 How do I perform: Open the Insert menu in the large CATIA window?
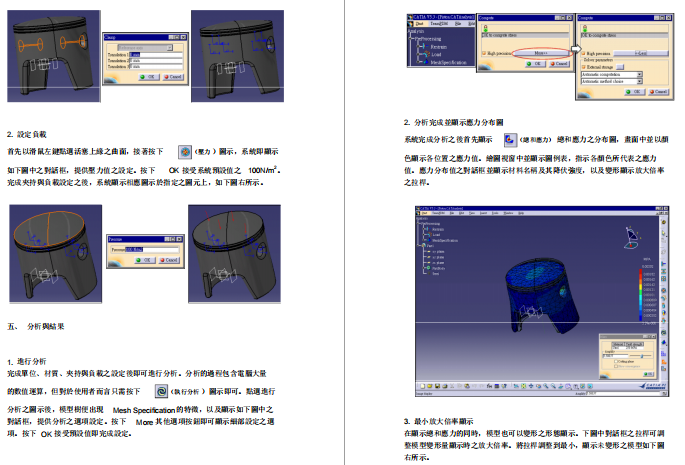pyautogui.click(x=484, y=213)
